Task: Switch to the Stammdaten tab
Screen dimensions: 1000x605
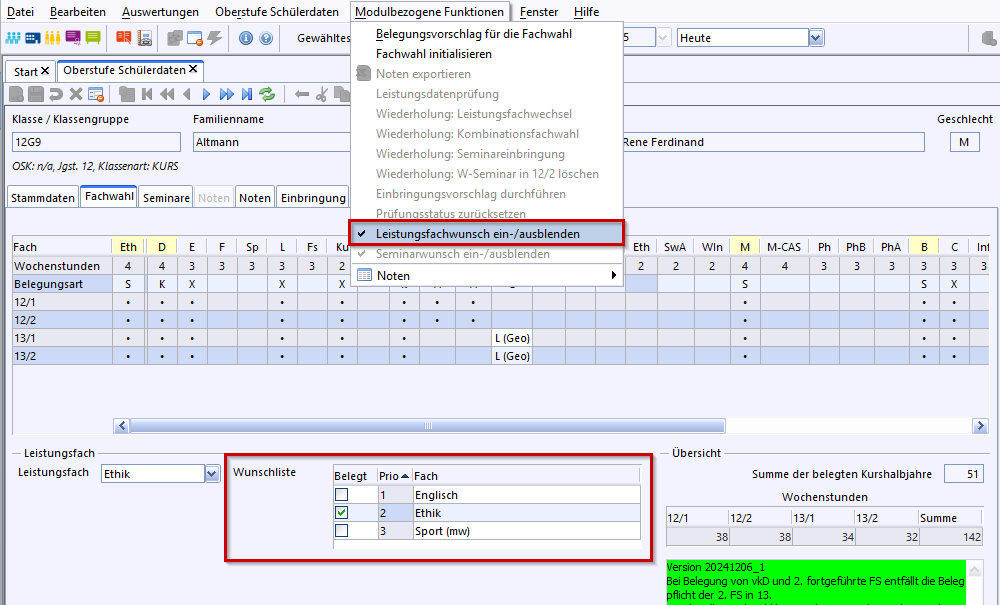Action: pyautogui.click(x=43, y=198)
